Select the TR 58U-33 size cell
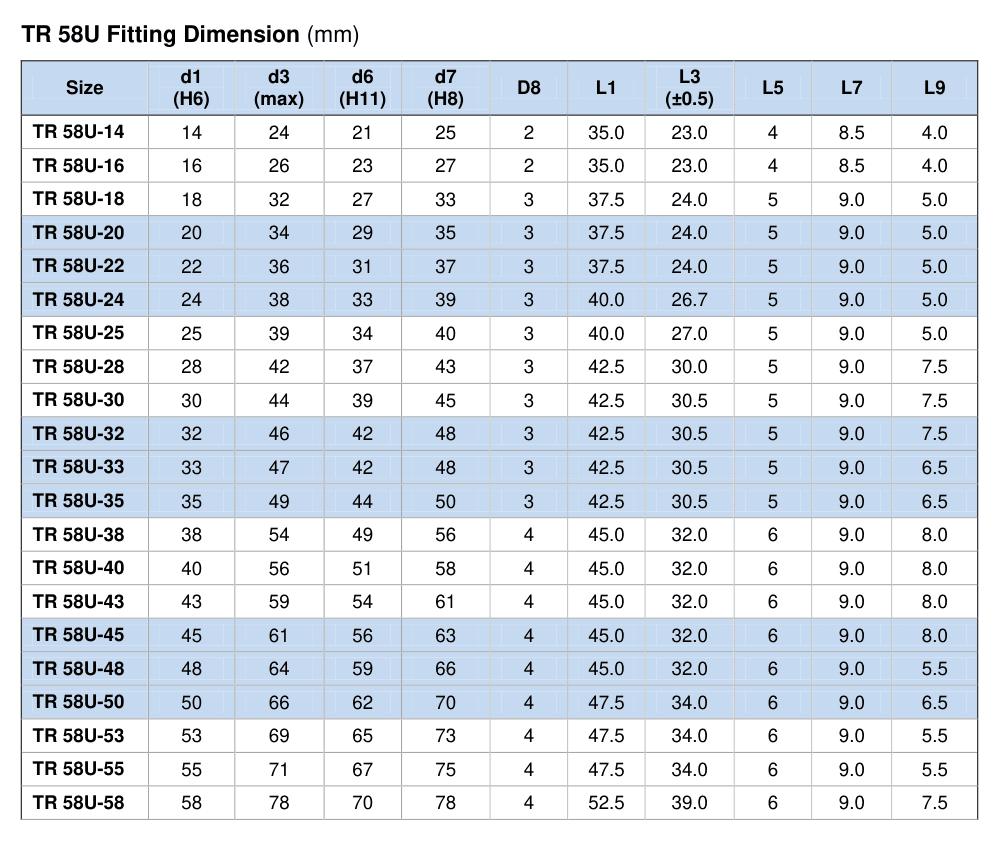This screenshot has height=841, width=999. 85,467
